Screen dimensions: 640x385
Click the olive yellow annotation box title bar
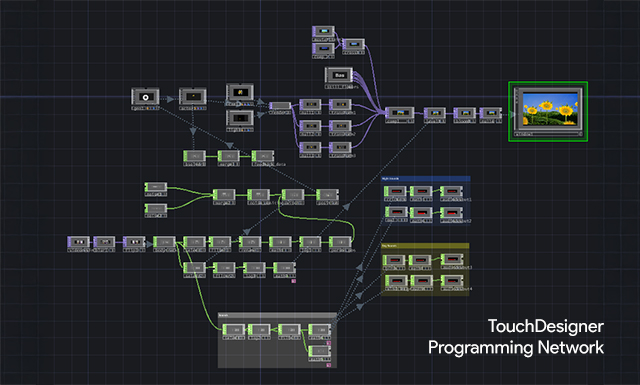point(425,246)
